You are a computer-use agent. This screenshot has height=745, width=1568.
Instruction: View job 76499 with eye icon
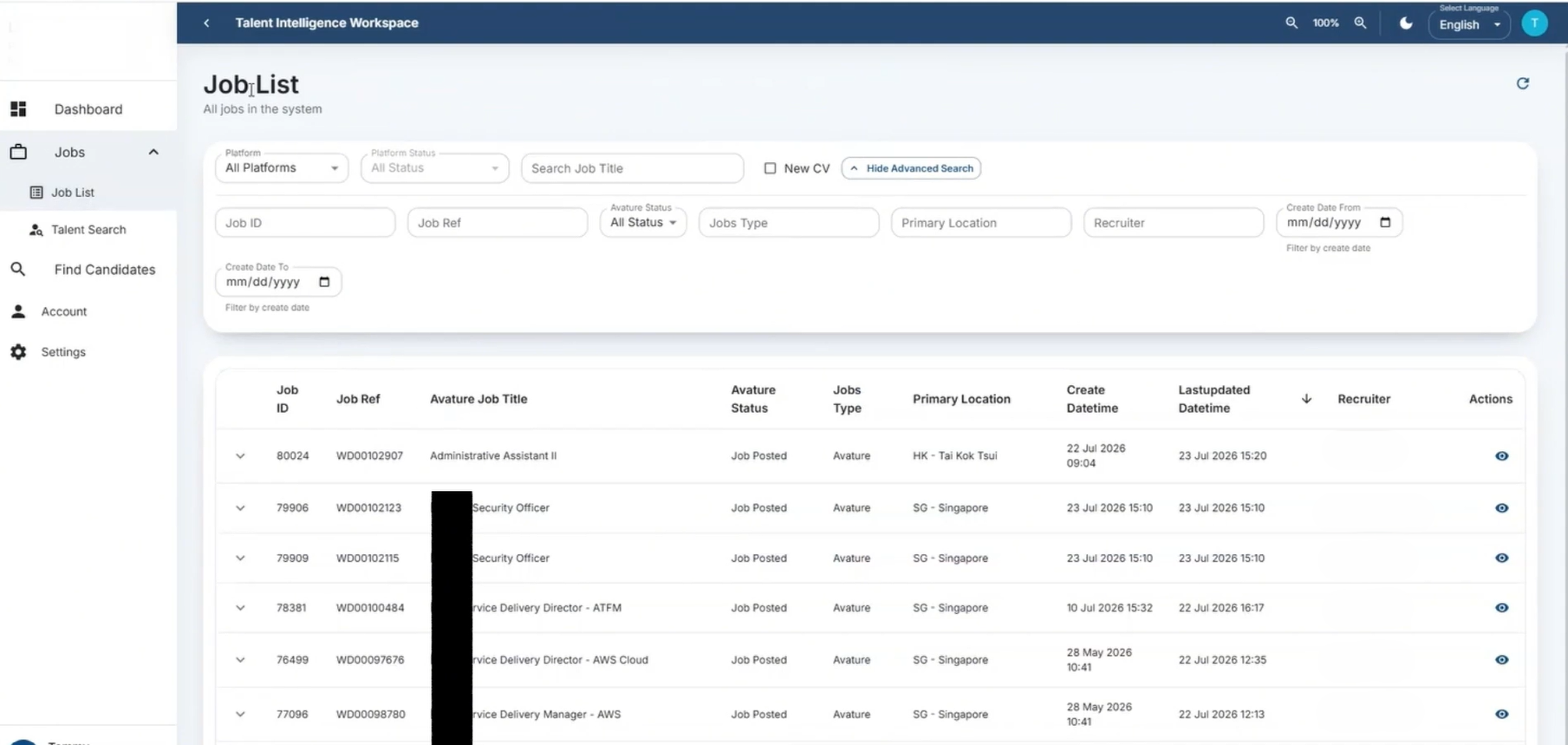pyautogui.click(x=1501, y=660)
